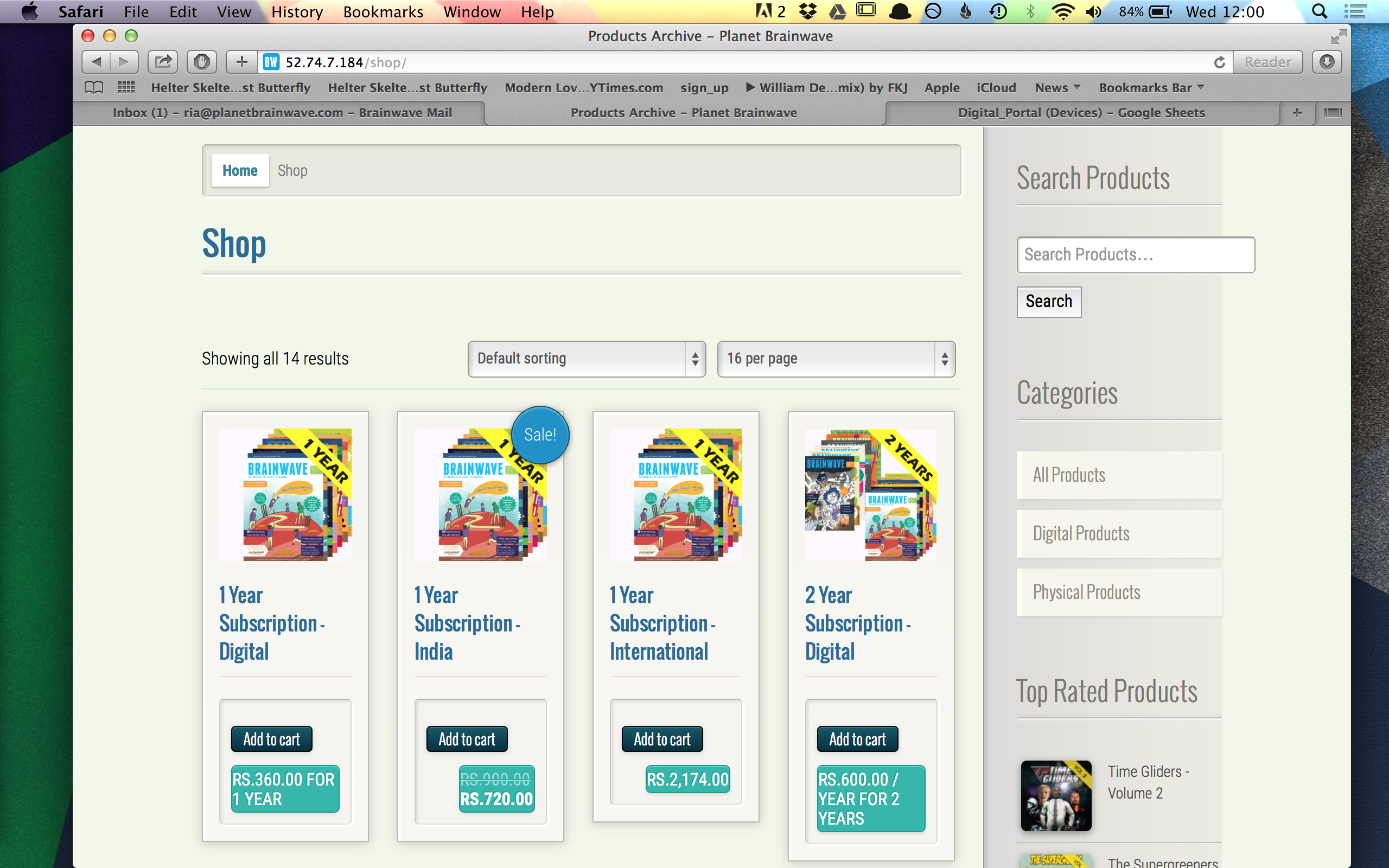Viewport: 1389px width, 868px height.
Task: Switch to the Brainwave Mail inbox tab
Action: point(282,112)
